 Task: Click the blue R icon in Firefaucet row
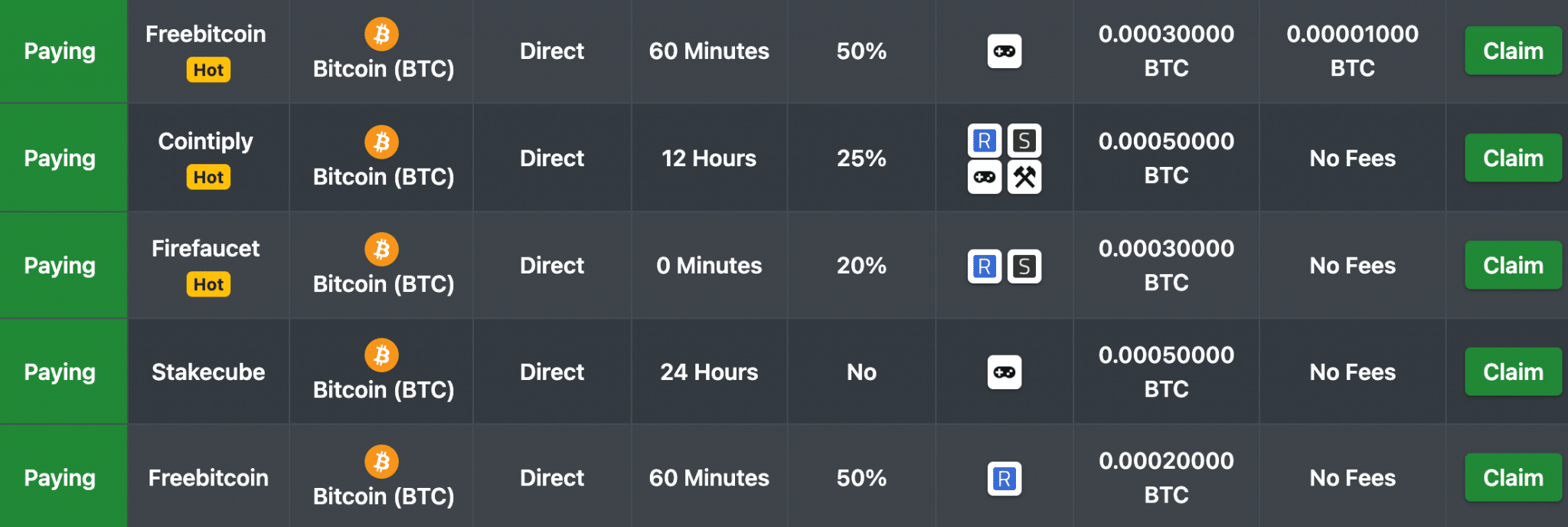click(x=985, y=266)
